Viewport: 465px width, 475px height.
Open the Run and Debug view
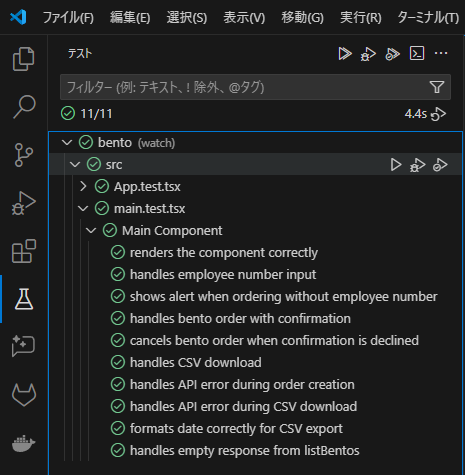(23, 203)
